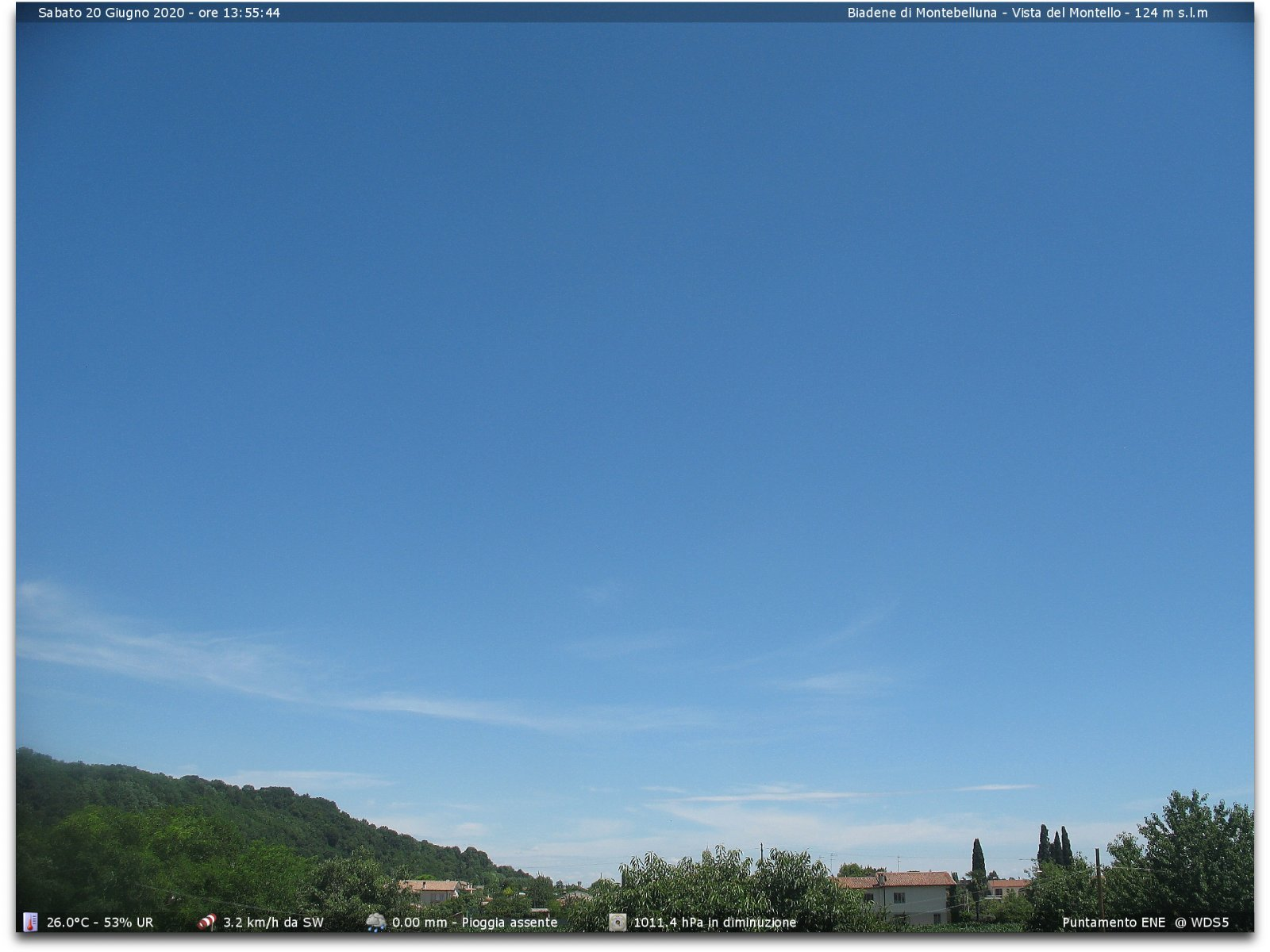The image size is (1270, 952).
Task: Click the windsock wind icon
Action: click(x=206, y=922)
